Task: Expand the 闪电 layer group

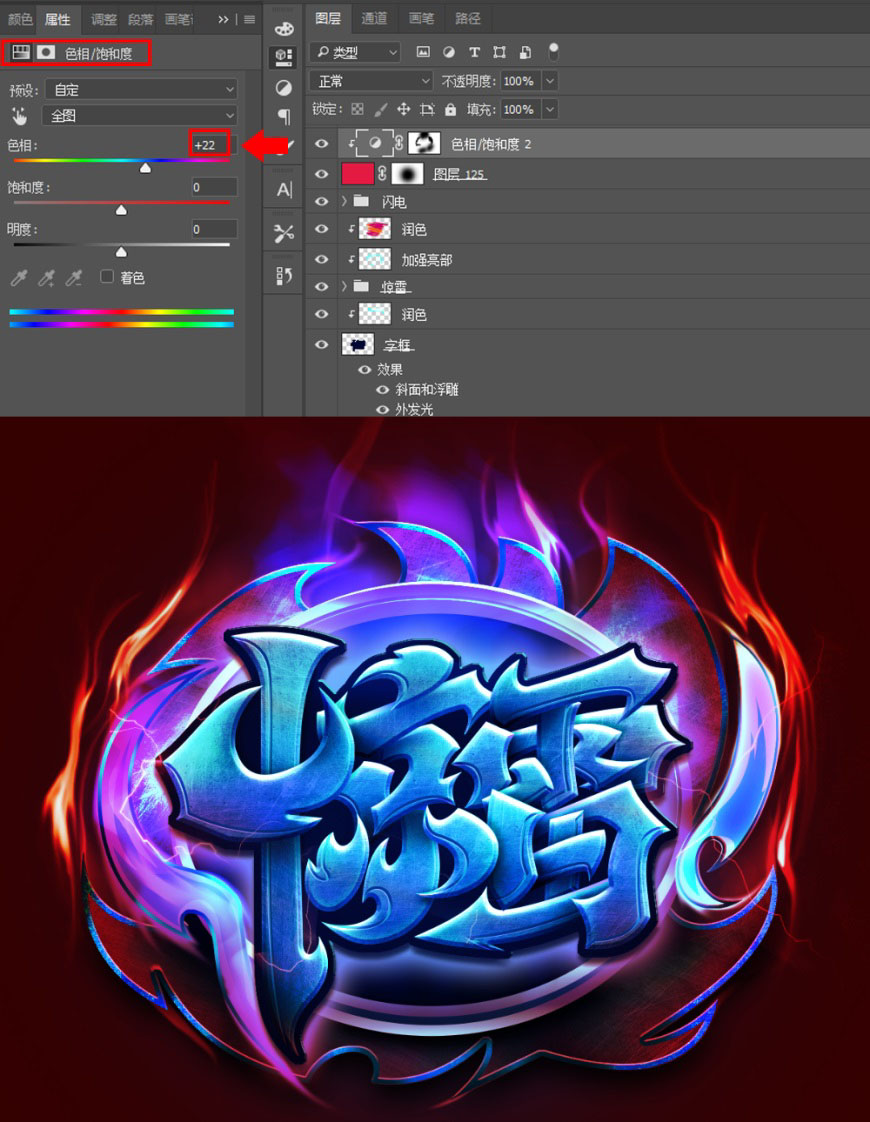Action: click(344, 202)
